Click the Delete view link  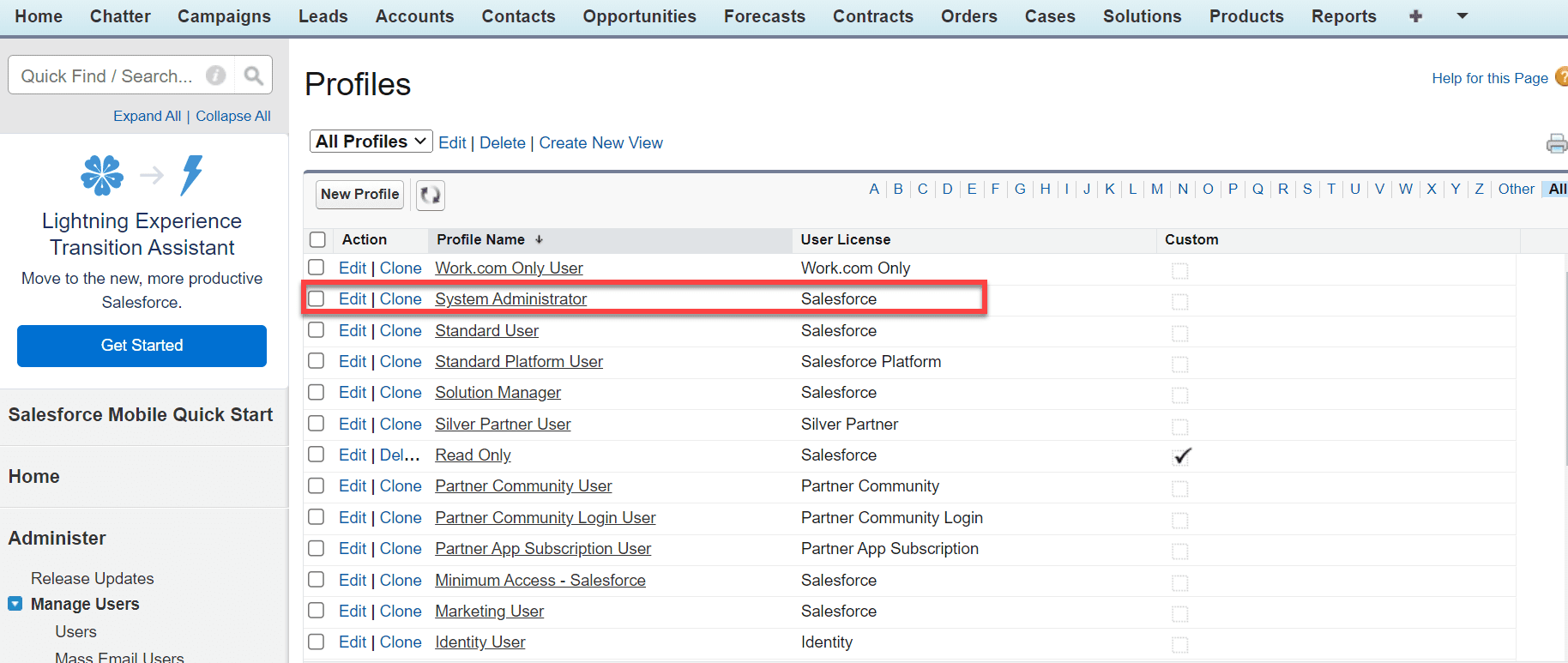tap(503, 143)
